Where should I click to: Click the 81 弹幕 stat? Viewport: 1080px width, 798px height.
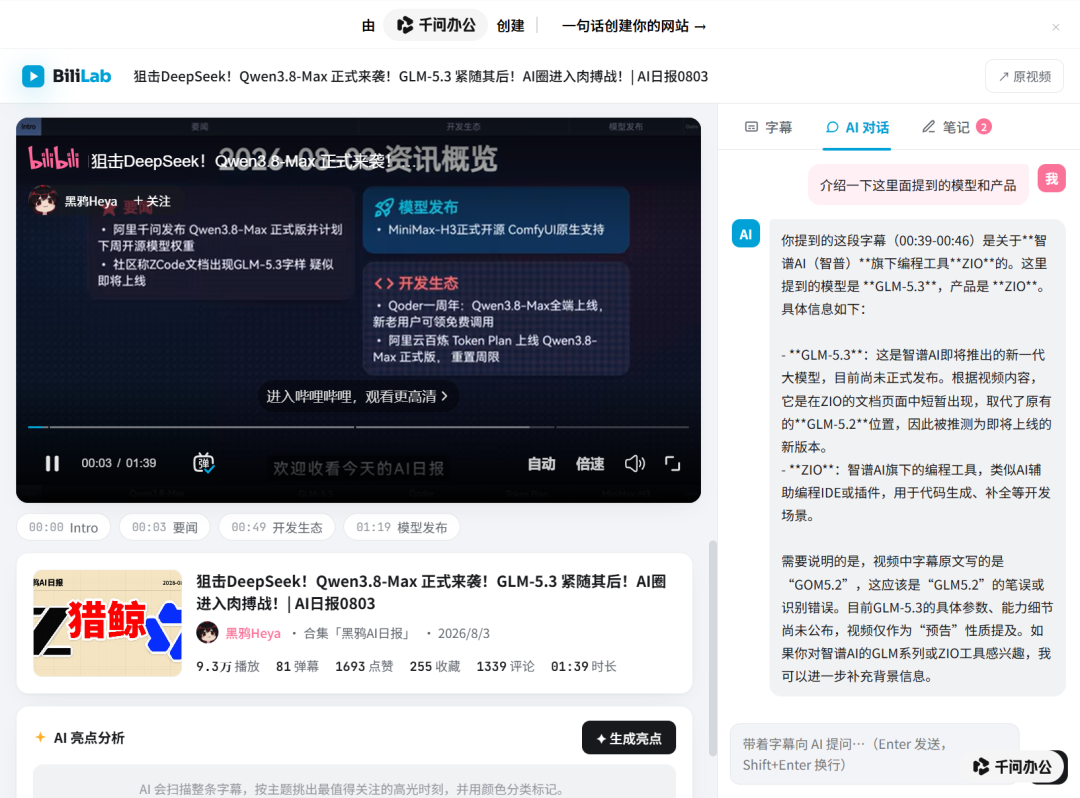click(298, 666)
